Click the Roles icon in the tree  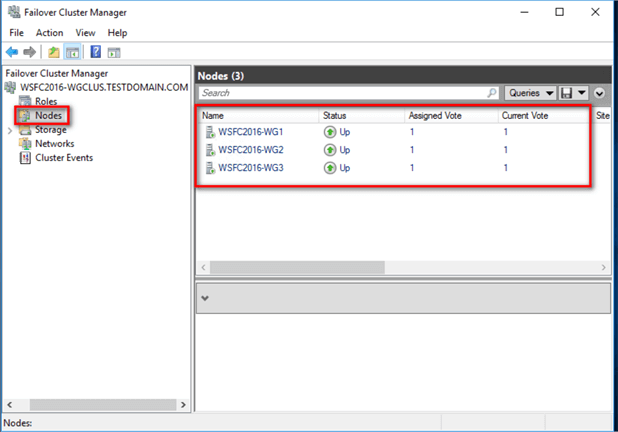[25, 101]
